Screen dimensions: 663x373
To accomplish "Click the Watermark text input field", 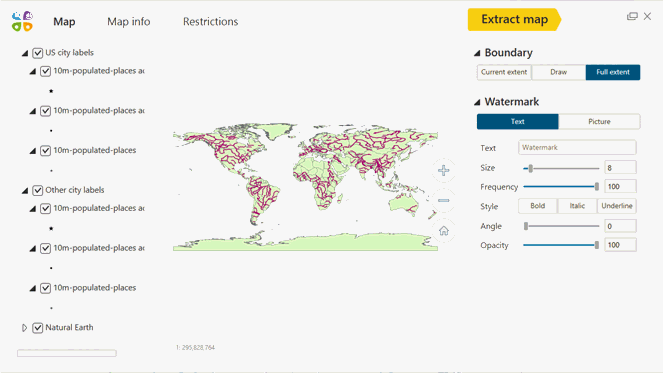I will [577, 148].
